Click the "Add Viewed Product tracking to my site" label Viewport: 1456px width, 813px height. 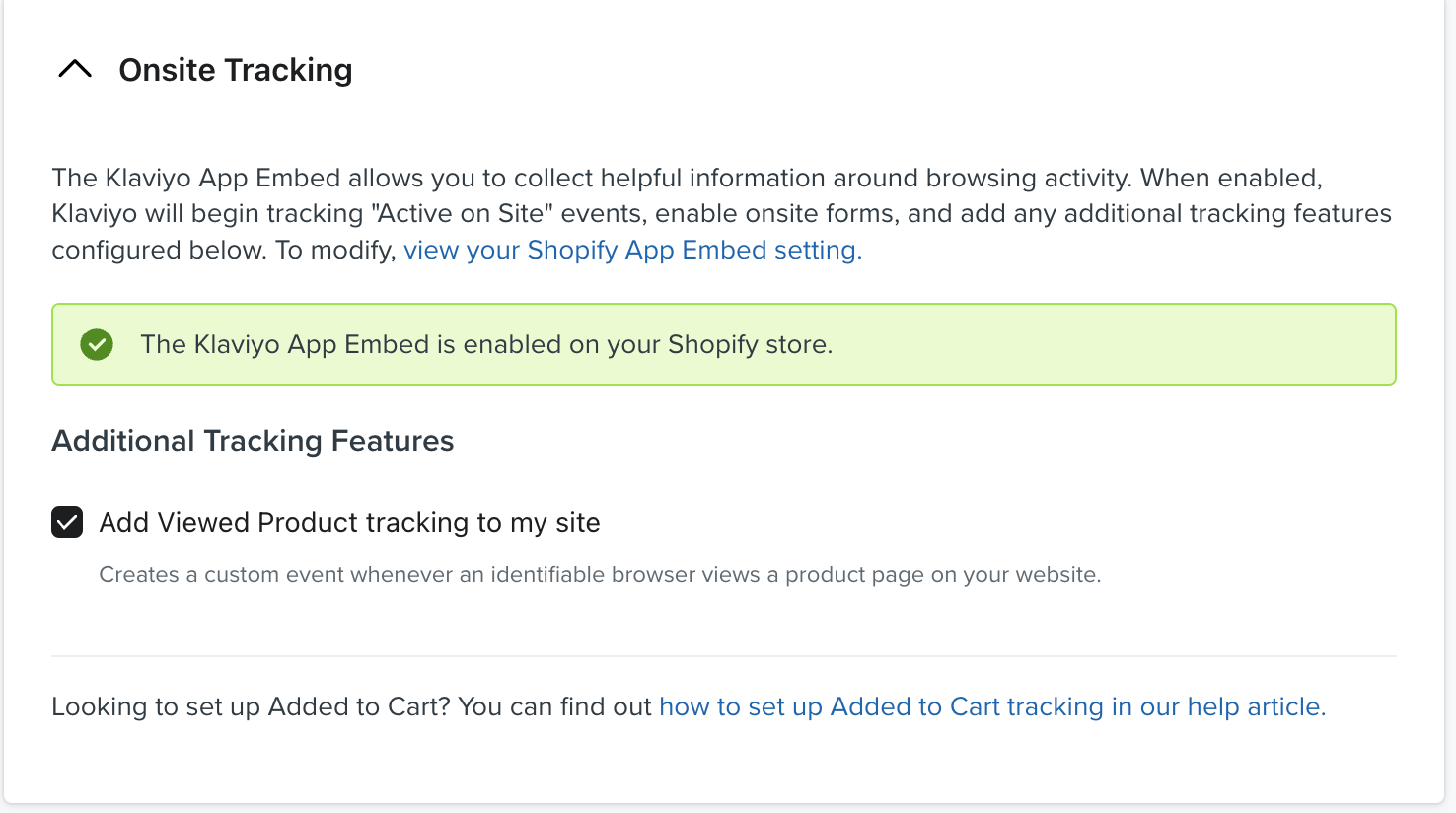click(349, 522)
